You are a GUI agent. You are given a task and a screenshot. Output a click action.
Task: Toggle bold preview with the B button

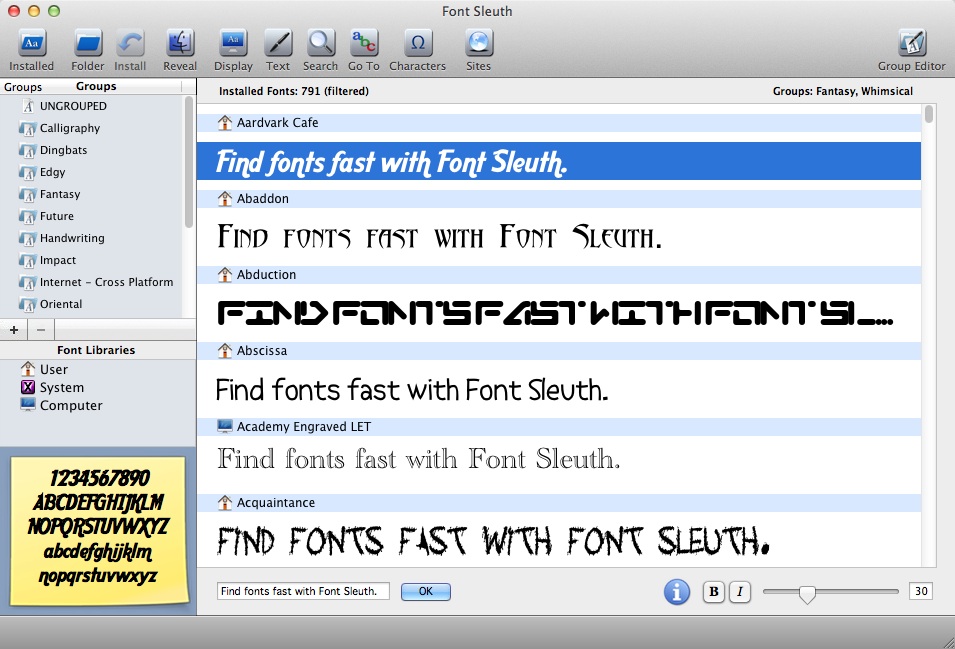point(713,591)
